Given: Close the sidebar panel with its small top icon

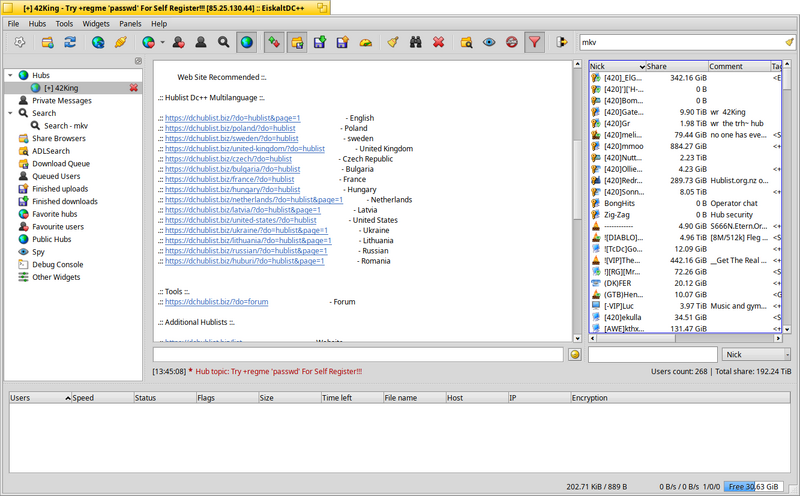Looking at the screenshot, I should (x=138, y=61).
